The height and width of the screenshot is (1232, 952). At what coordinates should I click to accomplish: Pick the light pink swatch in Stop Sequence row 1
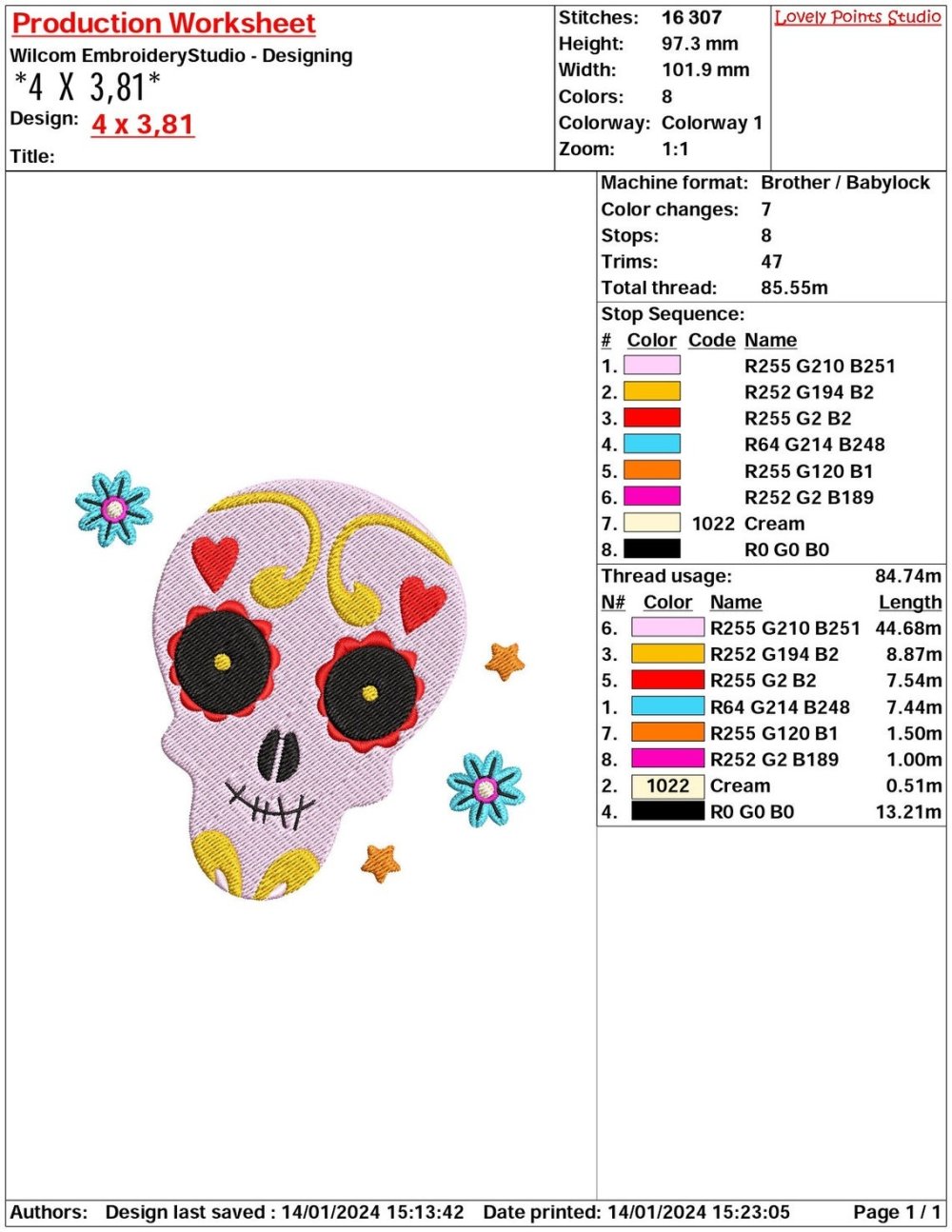652,366
